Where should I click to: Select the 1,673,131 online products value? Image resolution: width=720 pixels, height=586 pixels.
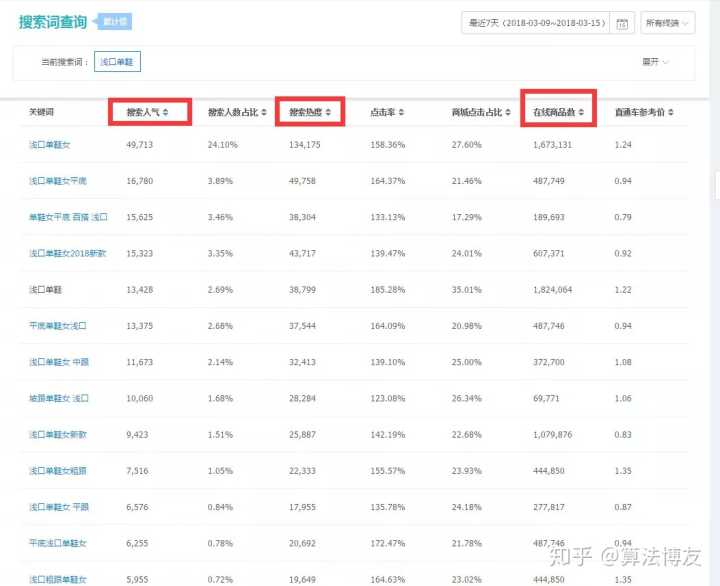[x=552, y=145]
